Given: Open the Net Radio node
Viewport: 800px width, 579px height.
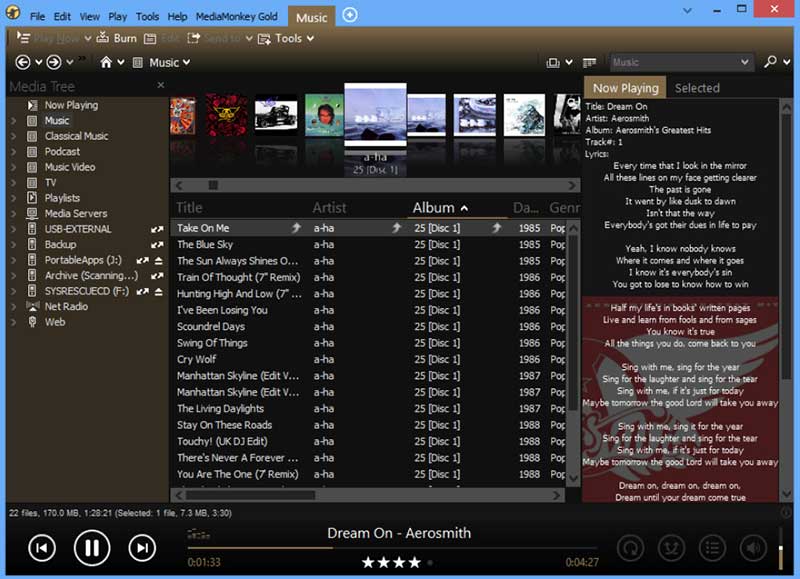Looking at the screenshot, I should (66, 306).
